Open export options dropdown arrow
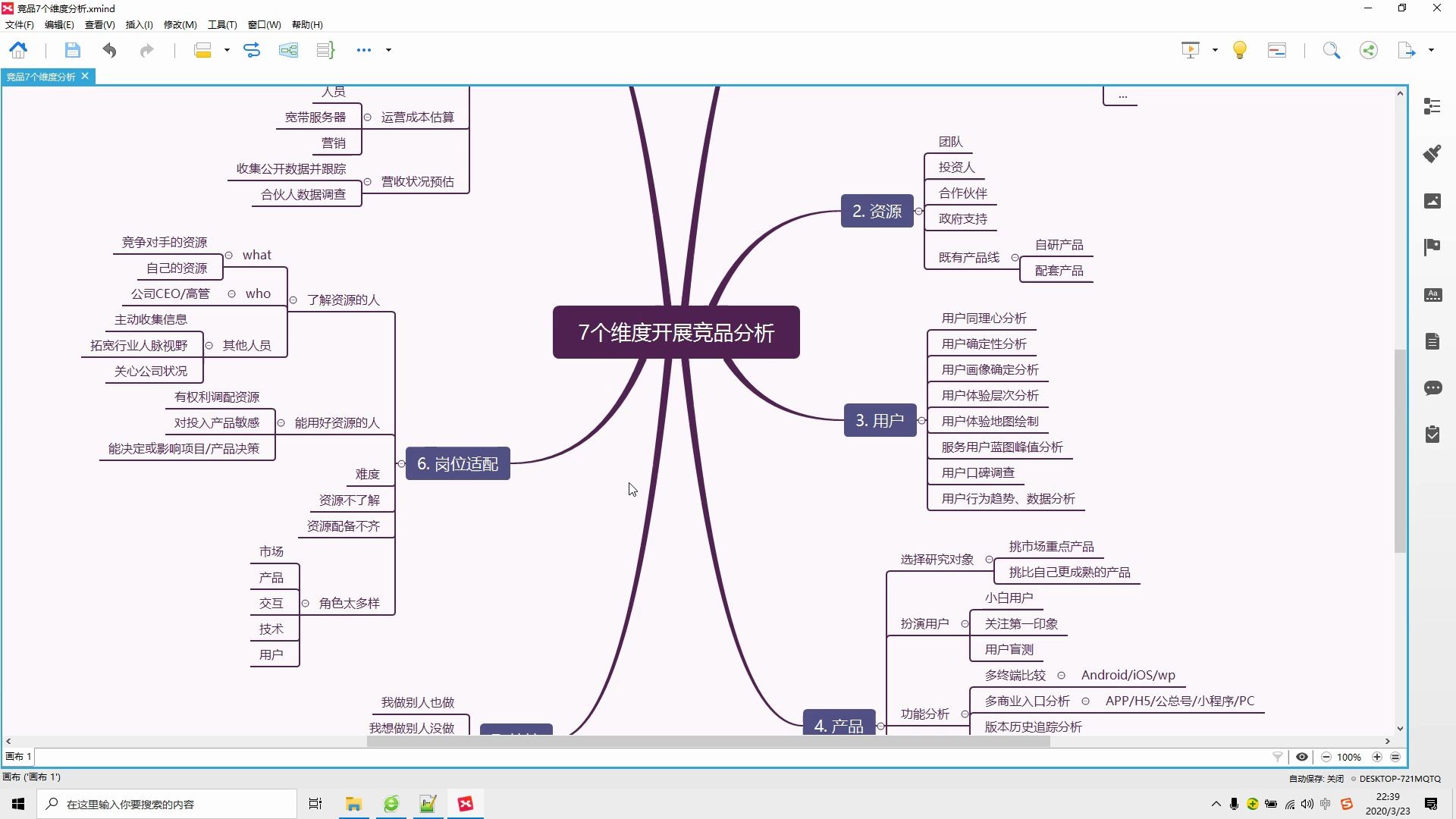 [x=1431, y=50]
